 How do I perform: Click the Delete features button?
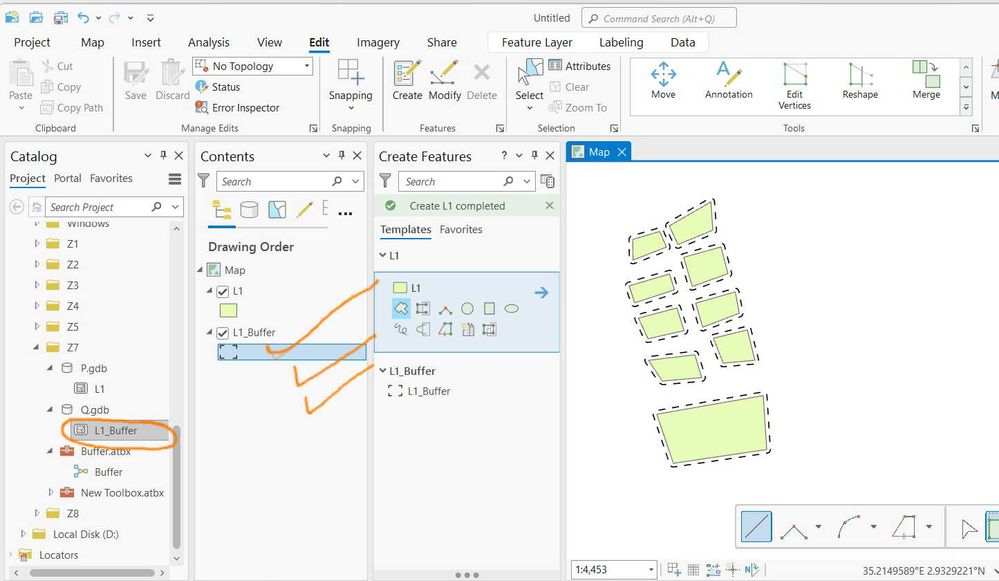coord(482,81)
